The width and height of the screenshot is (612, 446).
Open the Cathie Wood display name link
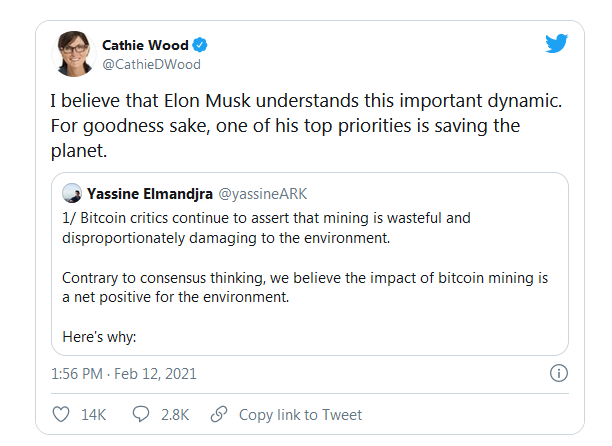pos(145,45)
